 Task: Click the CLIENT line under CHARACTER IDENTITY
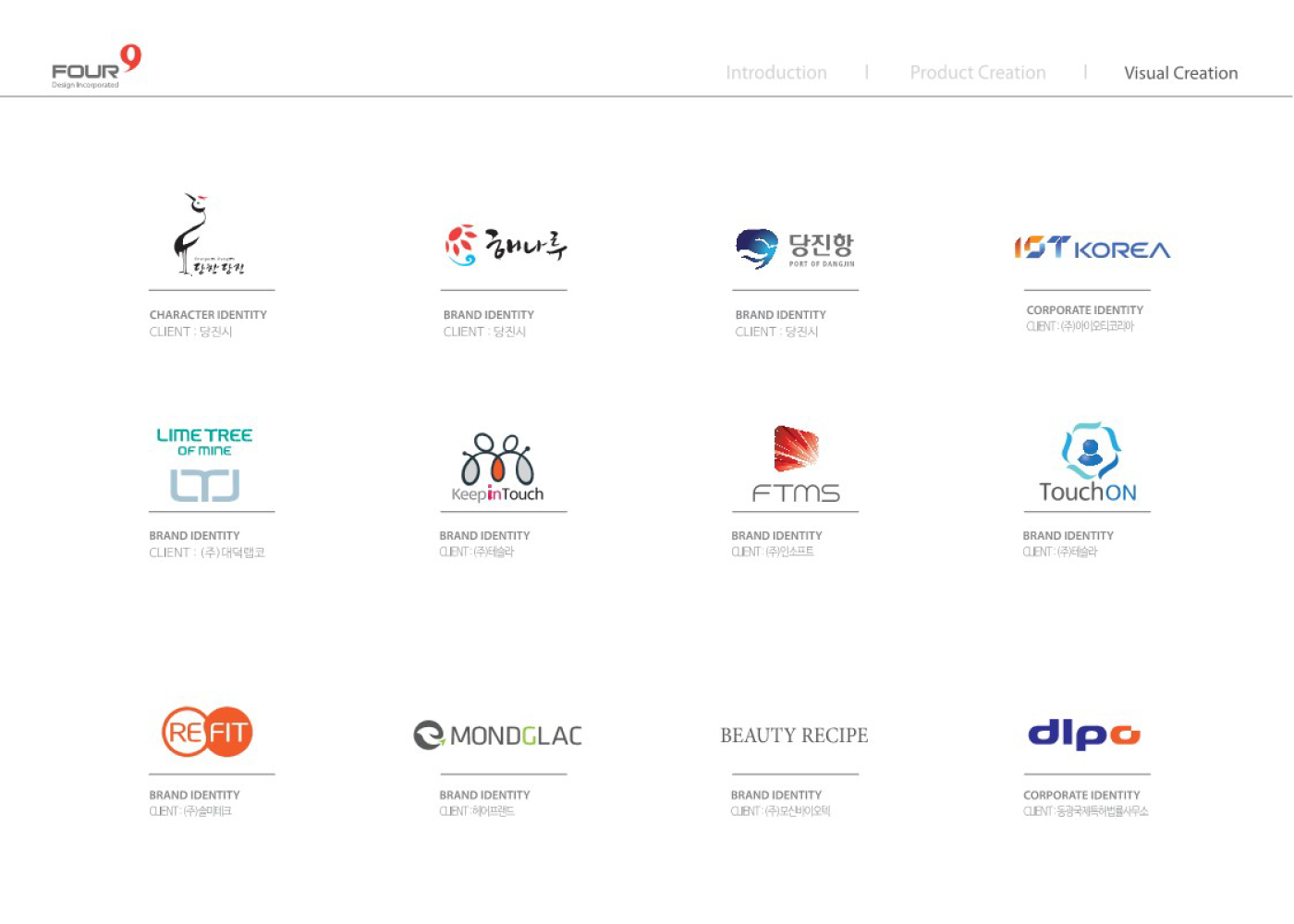click(x=191, y=332)
